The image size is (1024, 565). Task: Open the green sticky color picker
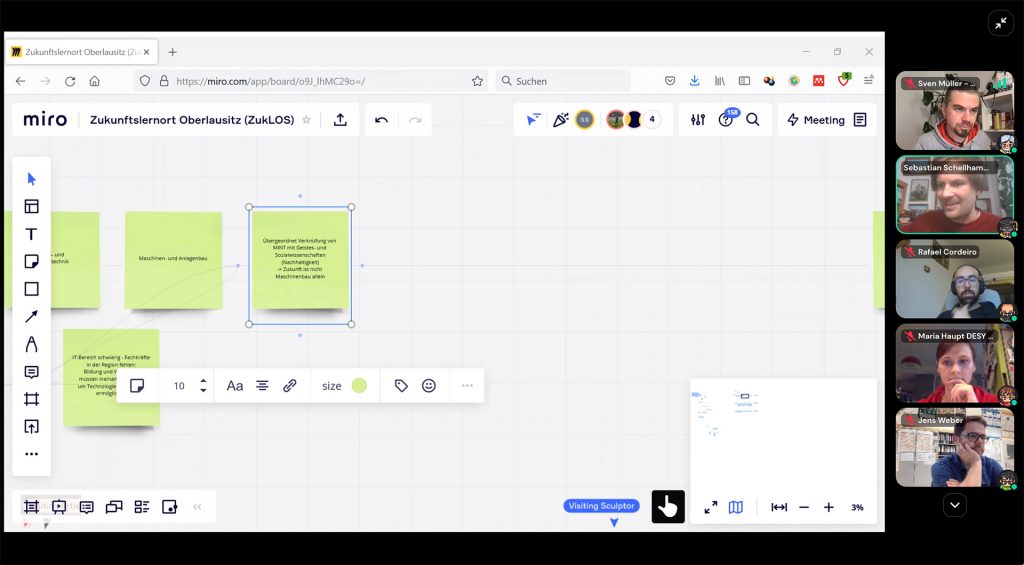tap(359, 385)
